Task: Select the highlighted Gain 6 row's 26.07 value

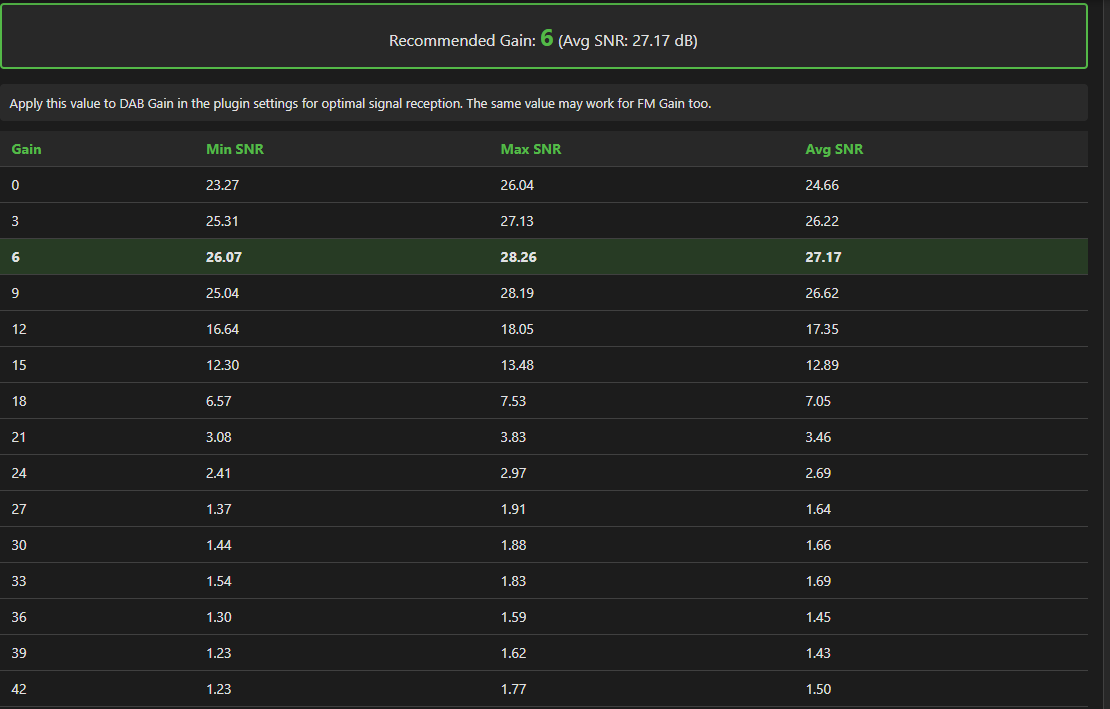Action: tap(224, 257)
